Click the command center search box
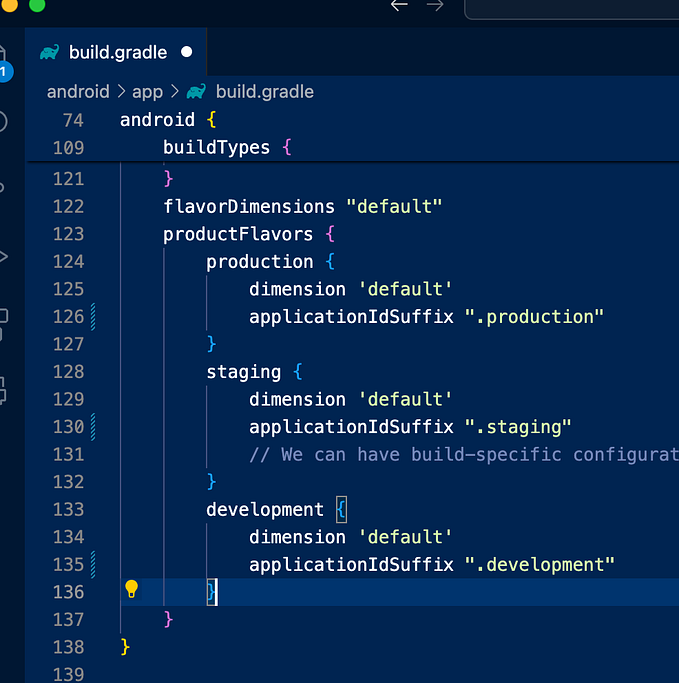 point(571,9)
